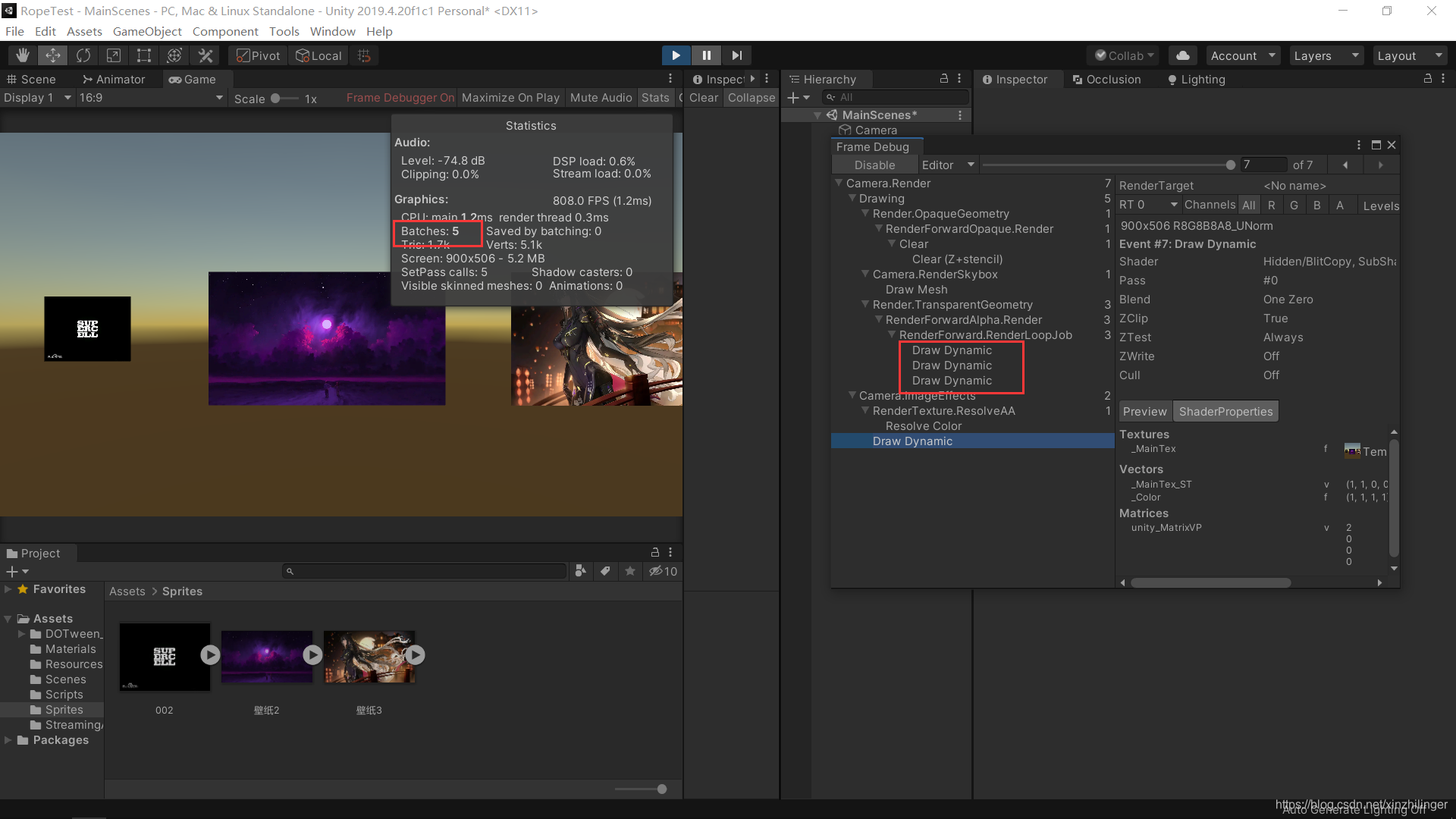
Task: Click the Play button in toolbar
Action: click(x=676, y=55)
